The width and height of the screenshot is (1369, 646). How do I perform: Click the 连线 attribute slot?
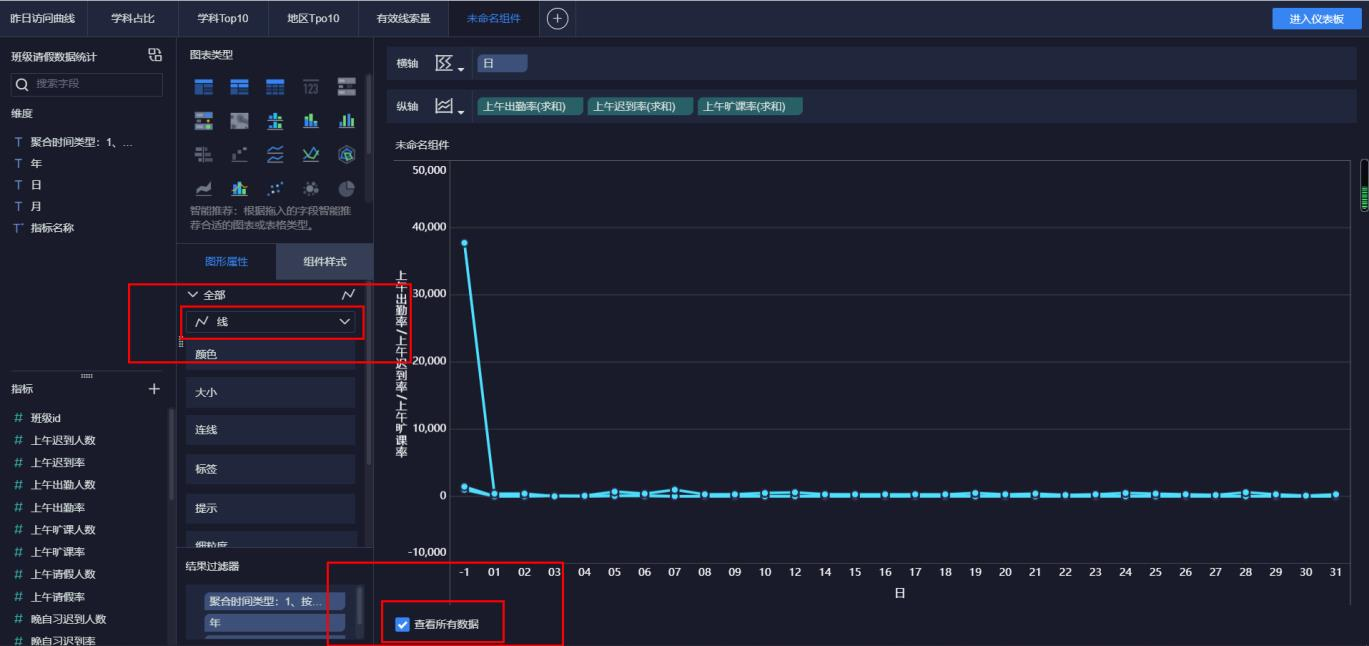coord(271,430)
